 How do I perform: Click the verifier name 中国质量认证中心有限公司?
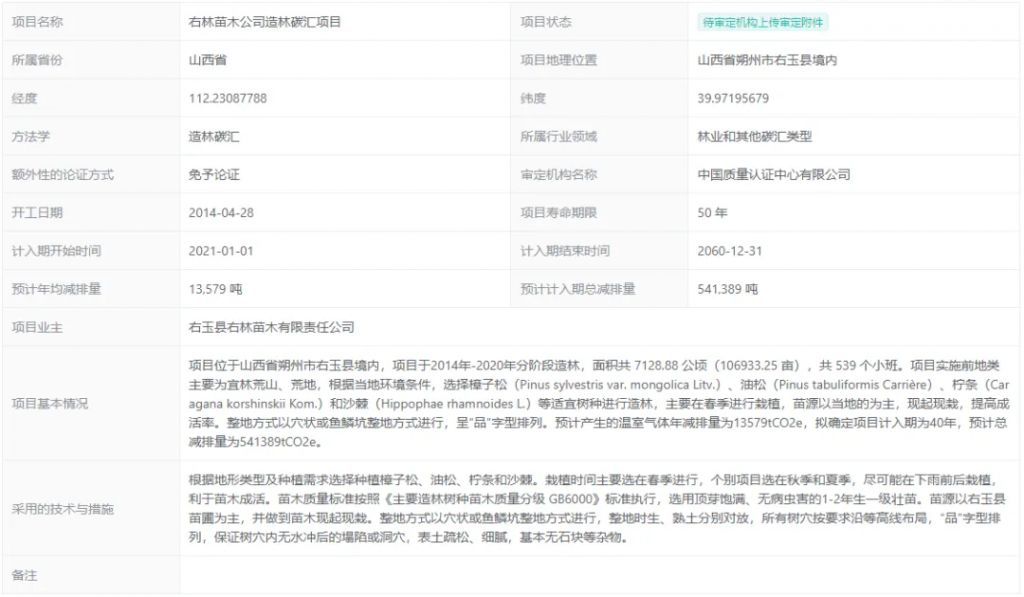(x=773, y=174)
